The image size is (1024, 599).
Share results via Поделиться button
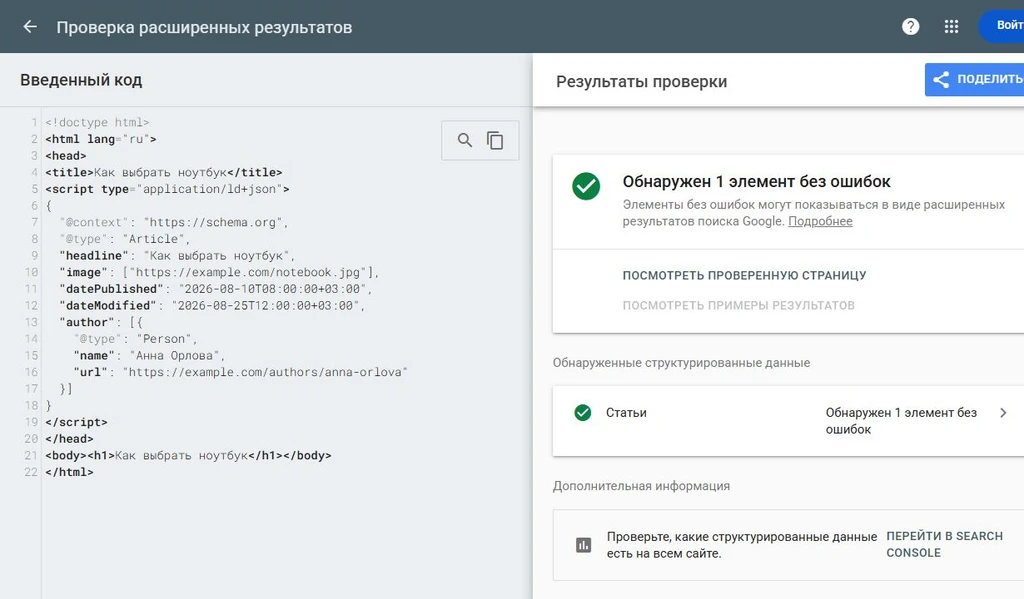(975, 79)
